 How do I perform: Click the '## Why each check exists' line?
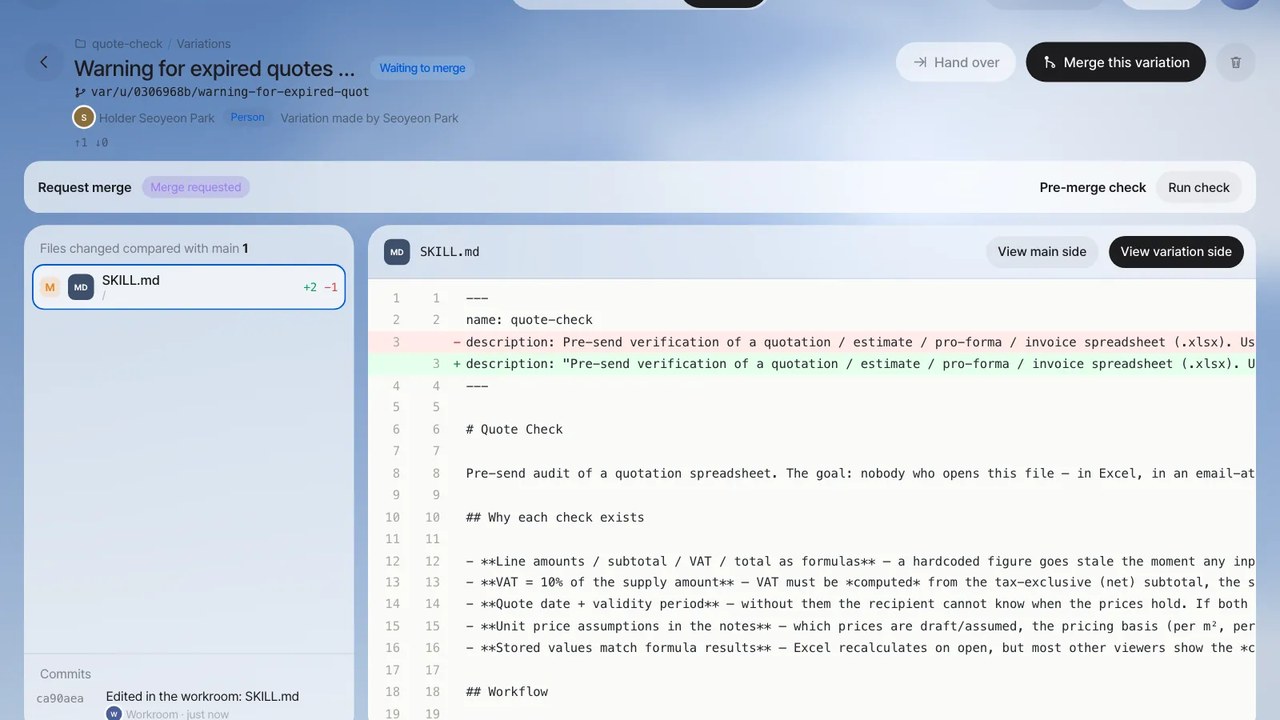[x=555, y=518]
